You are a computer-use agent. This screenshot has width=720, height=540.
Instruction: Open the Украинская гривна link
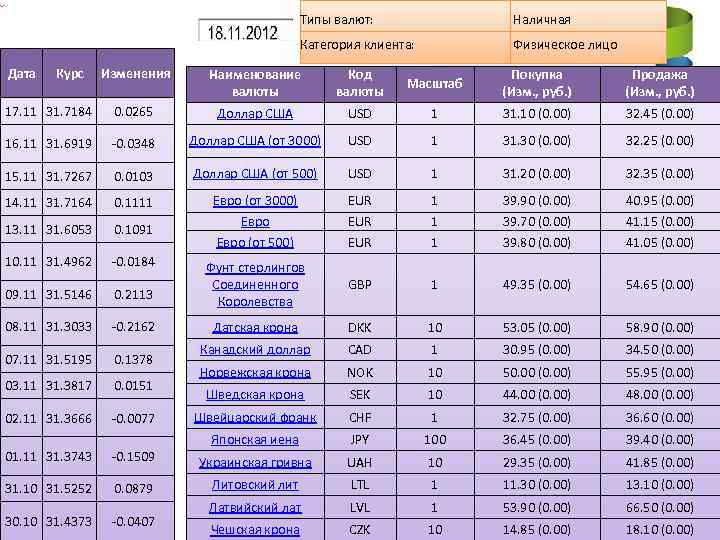click(255, 462)
